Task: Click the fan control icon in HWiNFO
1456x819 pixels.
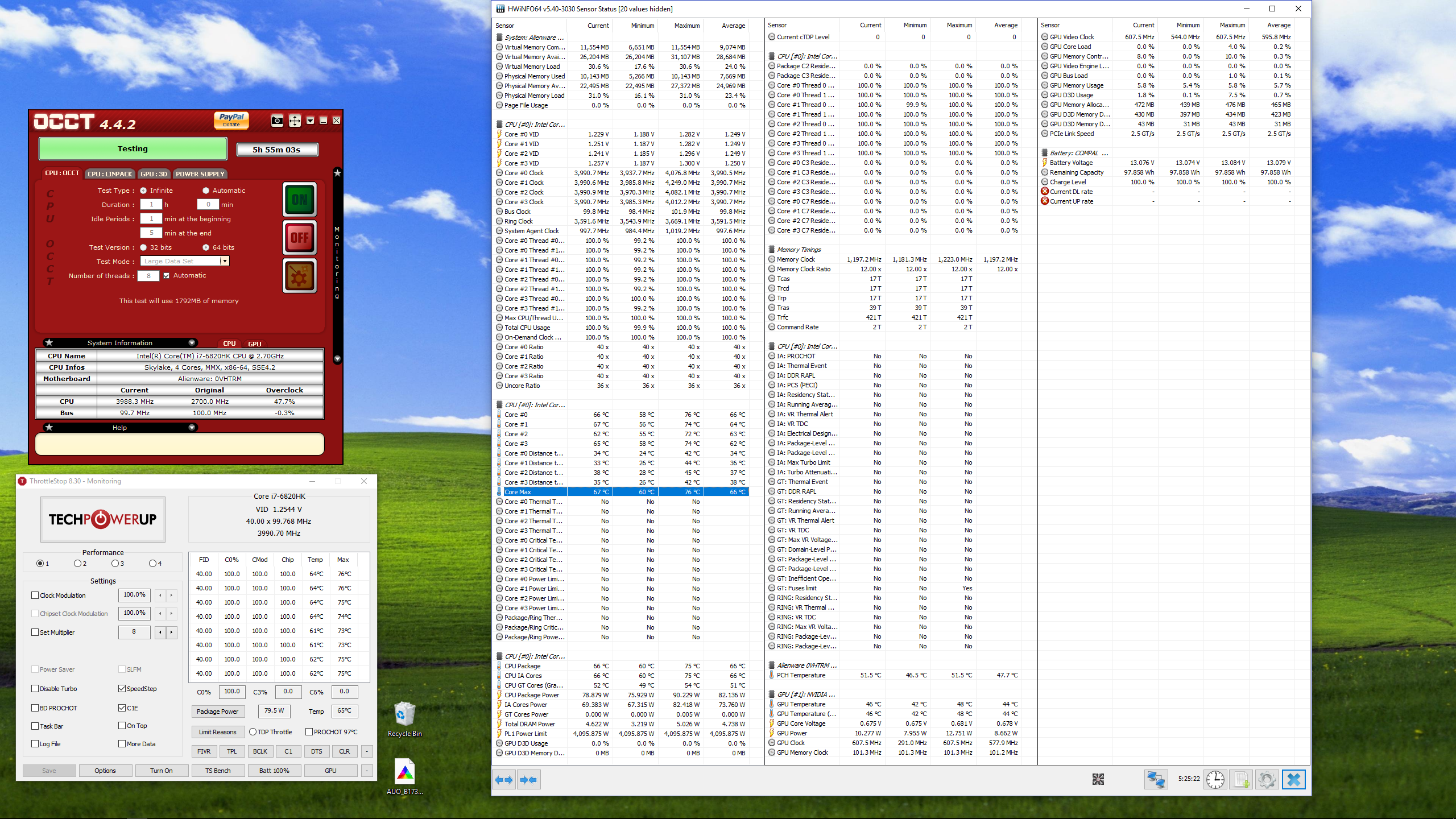Action: [1098, 779]
